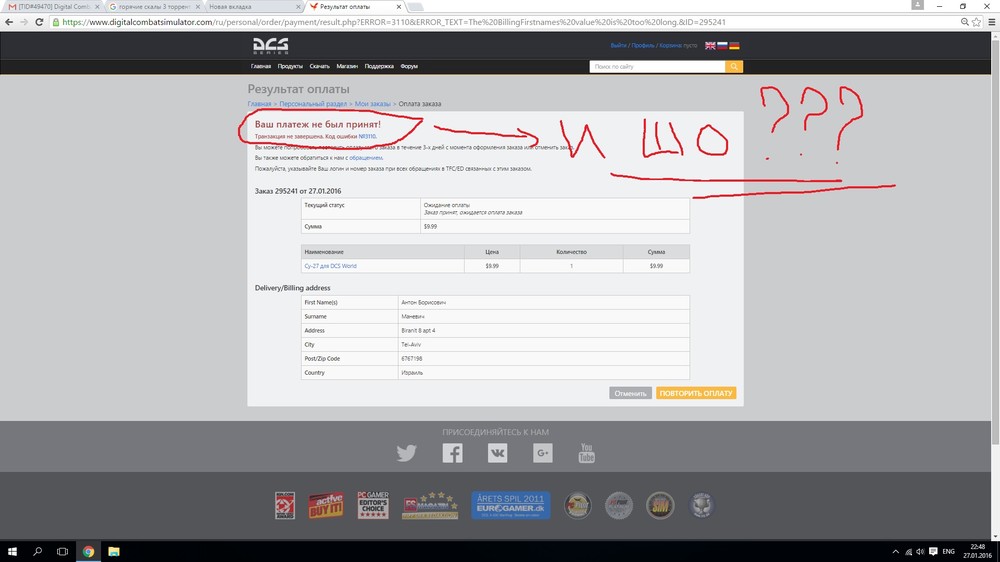This screenshot has height=562, width=1000.
Task: Open the Facebook social link
Action: click(x=452, y=453)
